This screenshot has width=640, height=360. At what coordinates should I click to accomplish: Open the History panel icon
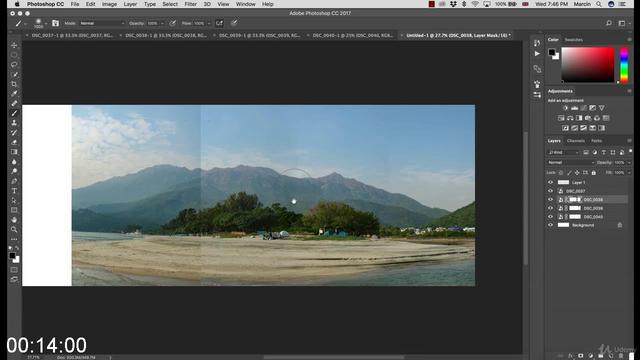tap(537, 43)
